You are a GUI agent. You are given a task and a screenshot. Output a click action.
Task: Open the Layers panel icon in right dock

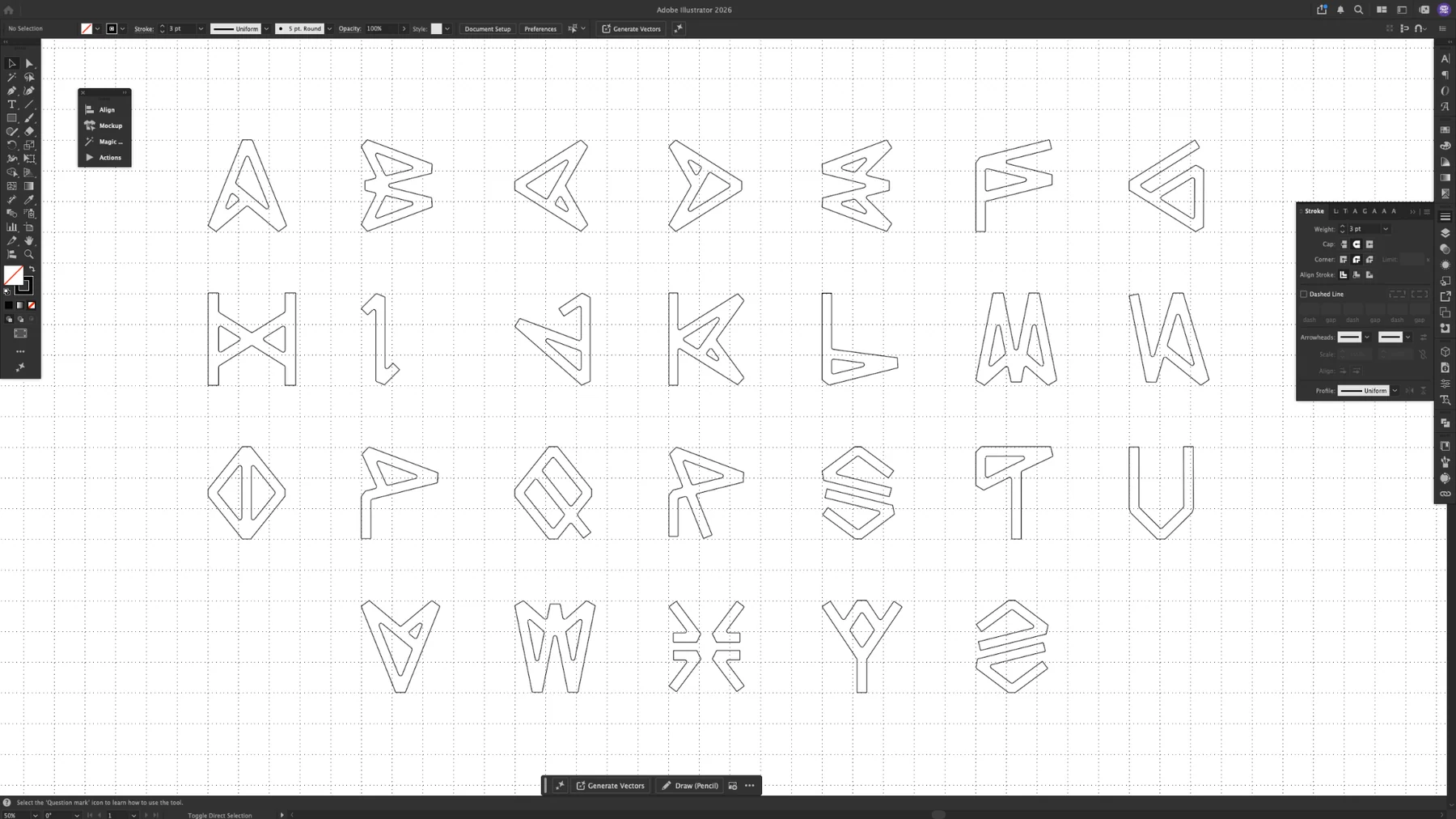click(1445, 233)
